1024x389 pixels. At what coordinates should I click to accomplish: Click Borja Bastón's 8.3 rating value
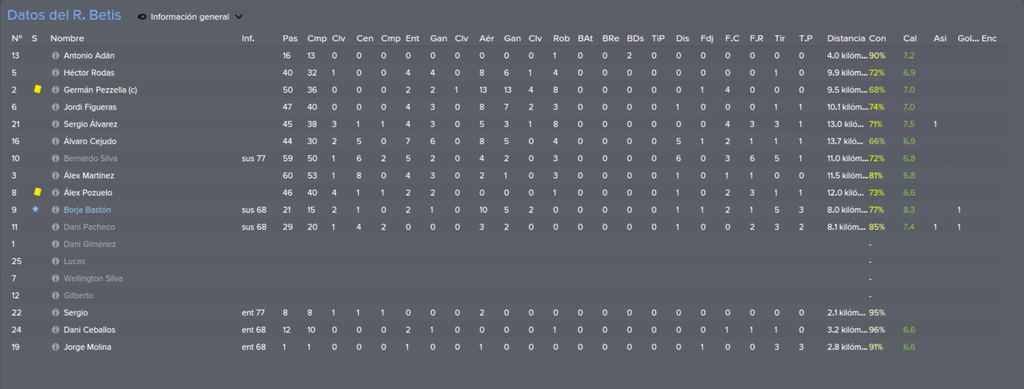click(909, 210)
